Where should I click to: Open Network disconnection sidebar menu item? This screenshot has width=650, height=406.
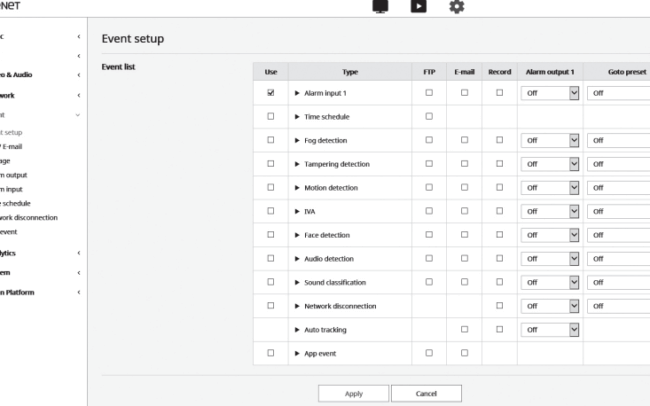[28, 217]
